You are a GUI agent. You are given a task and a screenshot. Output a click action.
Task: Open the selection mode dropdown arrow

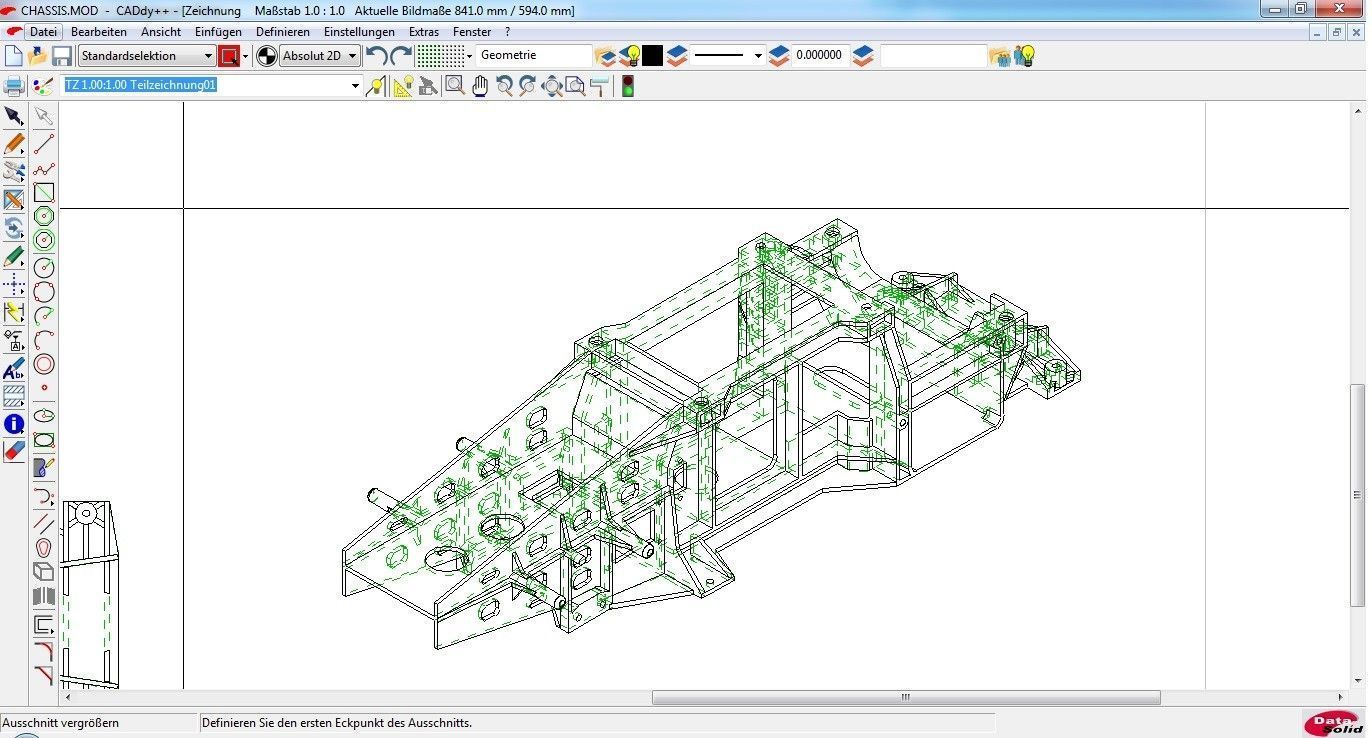(246, 56)
